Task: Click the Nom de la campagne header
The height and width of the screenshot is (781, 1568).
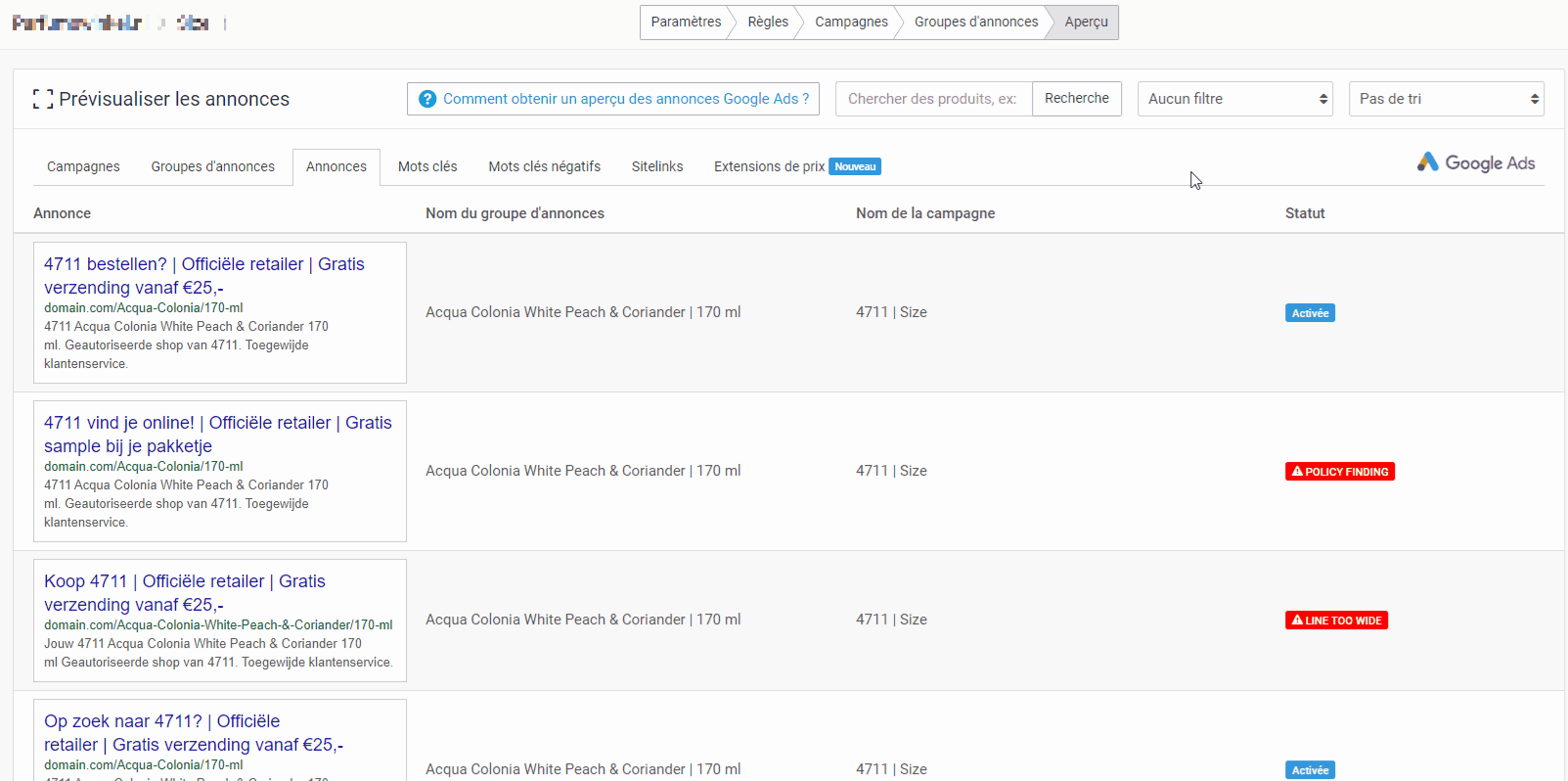Action: point(925,213)
